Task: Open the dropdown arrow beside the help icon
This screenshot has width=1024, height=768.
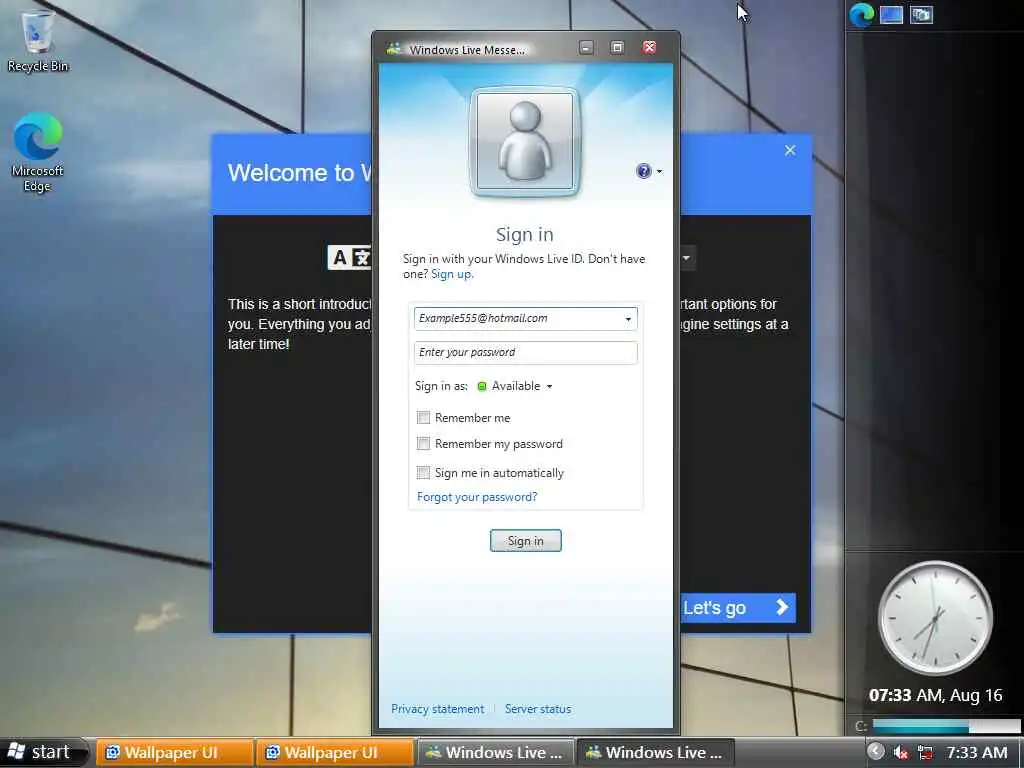Action: tap(659, 172)
